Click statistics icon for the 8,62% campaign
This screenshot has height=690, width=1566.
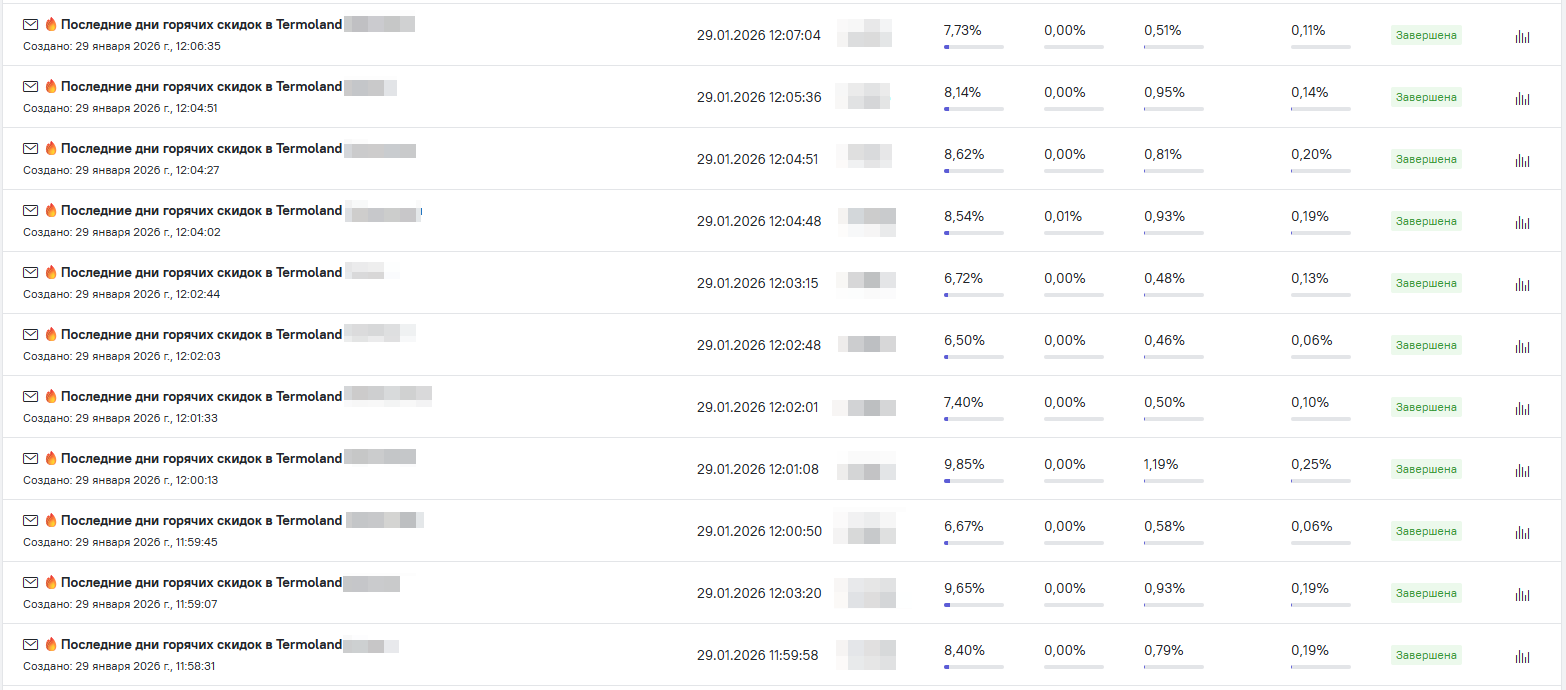tap(1522, 161)
